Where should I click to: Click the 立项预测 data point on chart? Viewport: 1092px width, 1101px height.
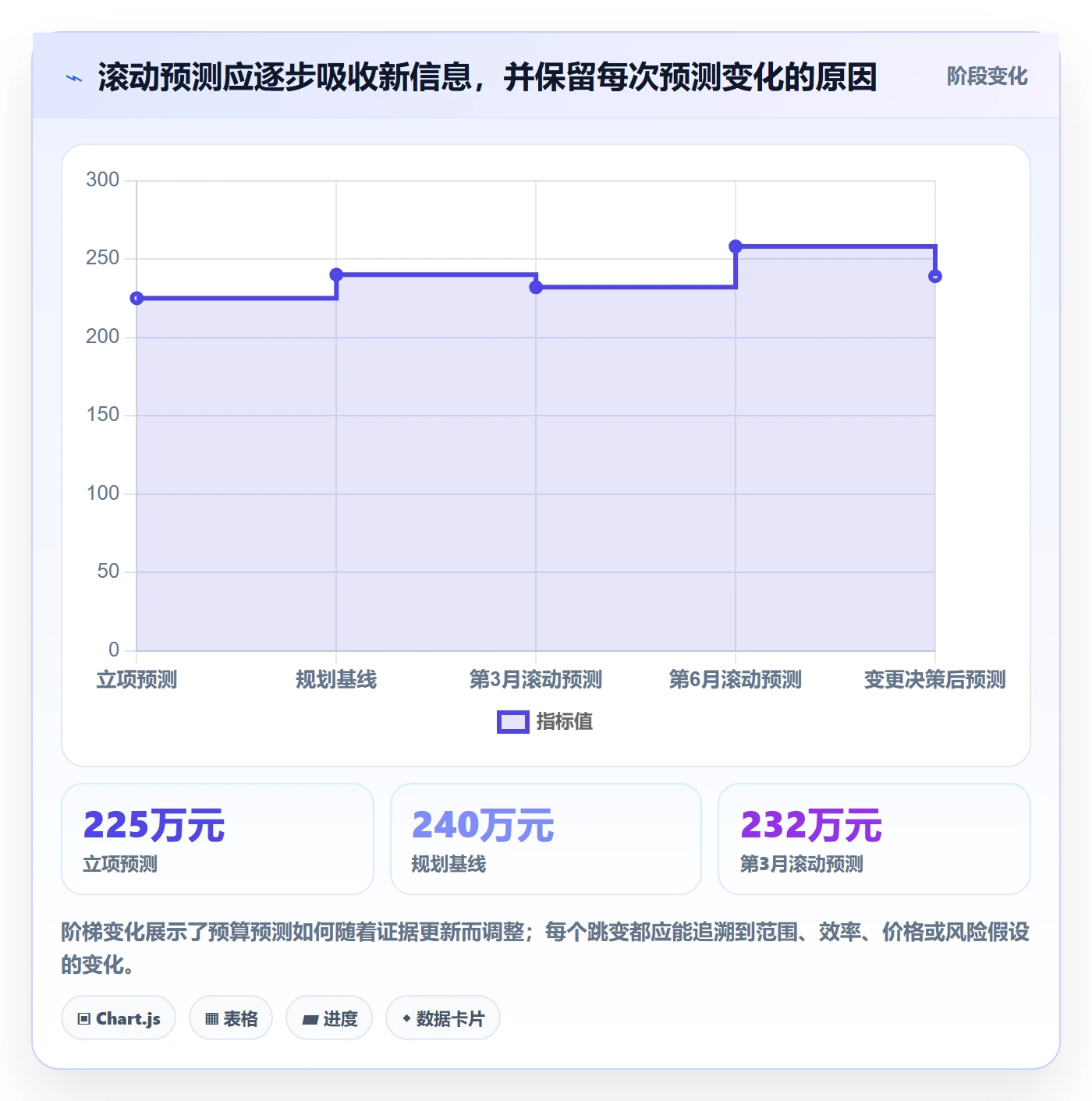click(x=136, y=298)
